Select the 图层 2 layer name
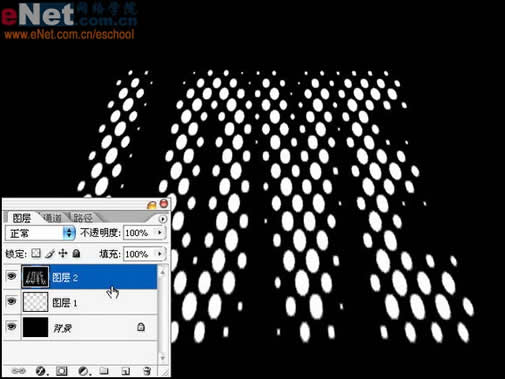Viewport: 505px width, 379px height. 65,277
